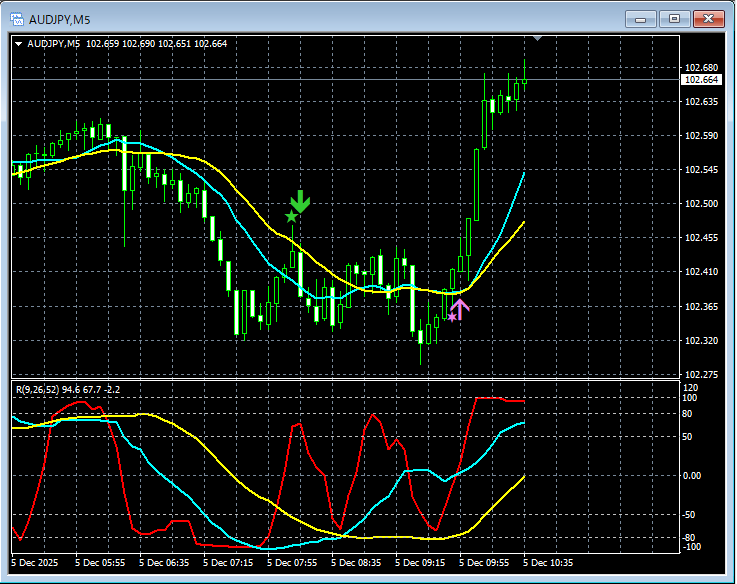Viewport: 737px width, 584px height.
Task: Click the AUDJPY,M5 symbol label in chart
Action: [x=54, y=44]
